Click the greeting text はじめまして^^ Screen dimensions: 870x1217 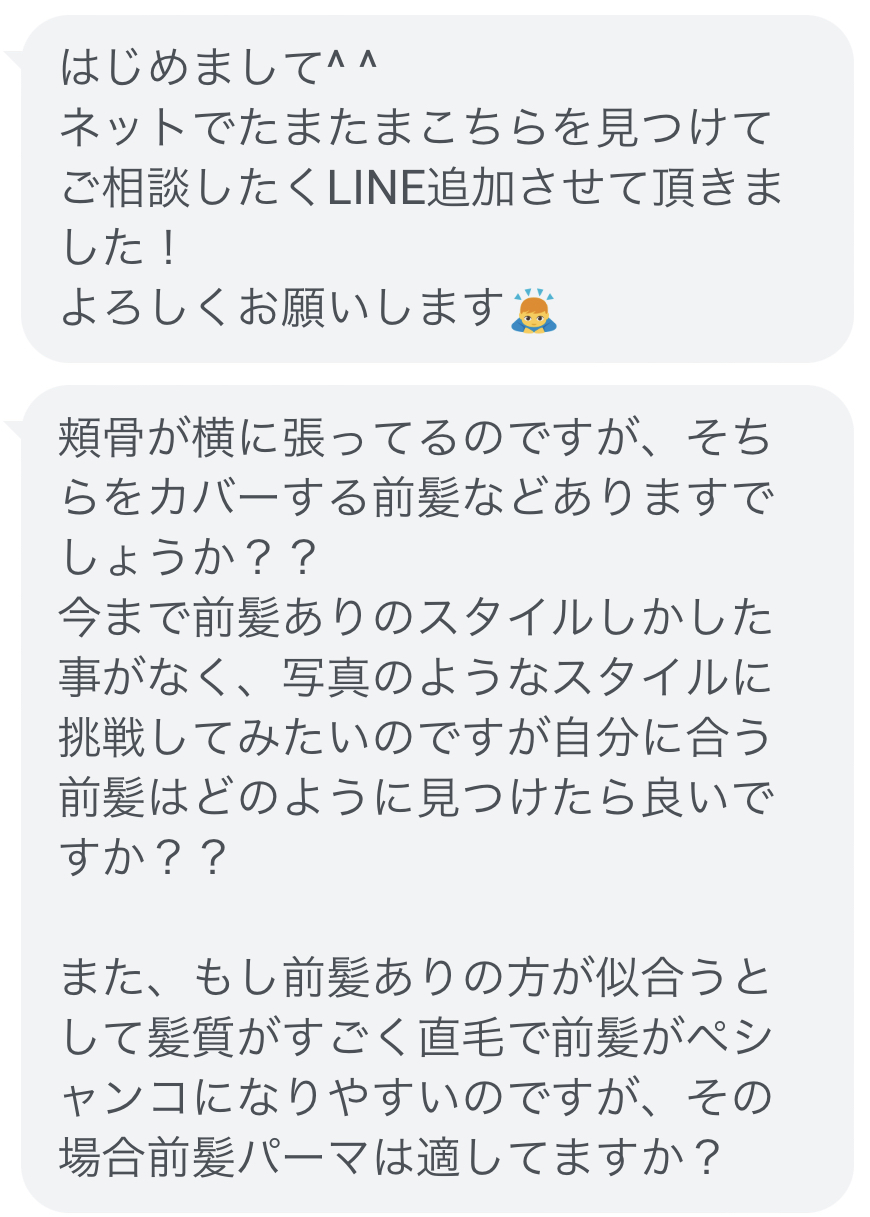(219, 68)
